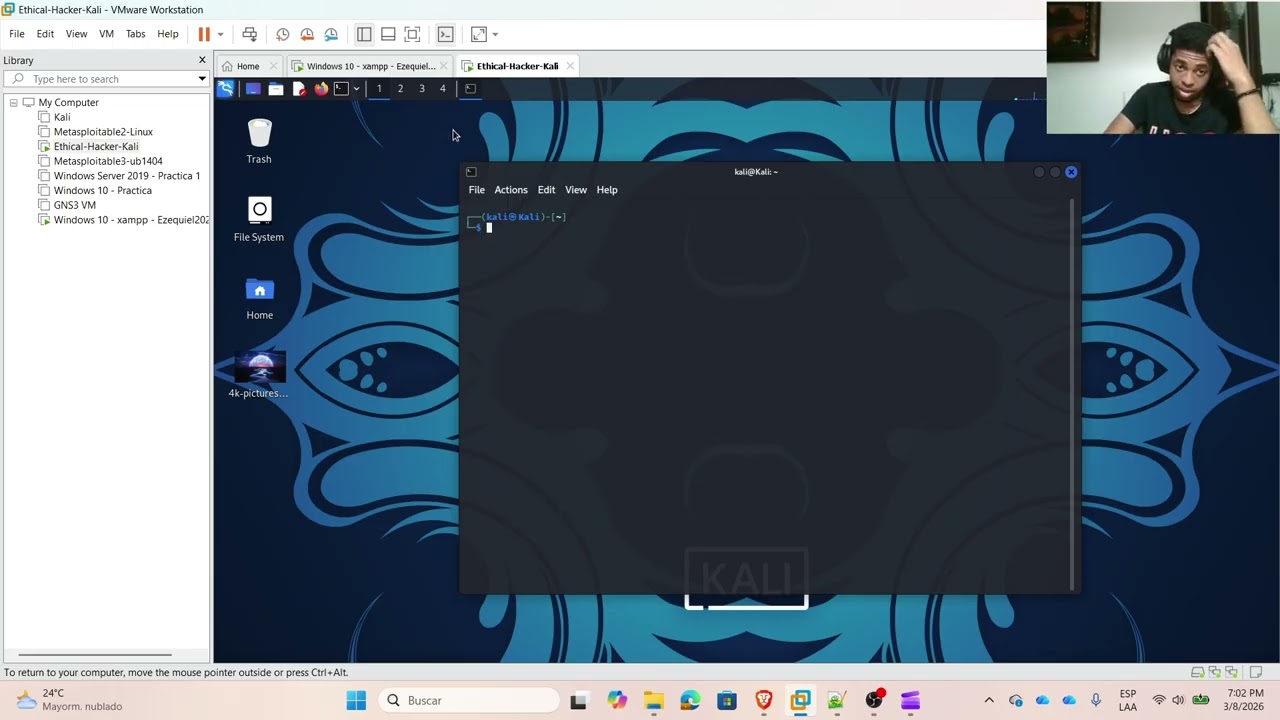Open the VMware Tabs menu
Viewport: 1280px width, 720px height.
pyautogui.click(x=135, y=34)
